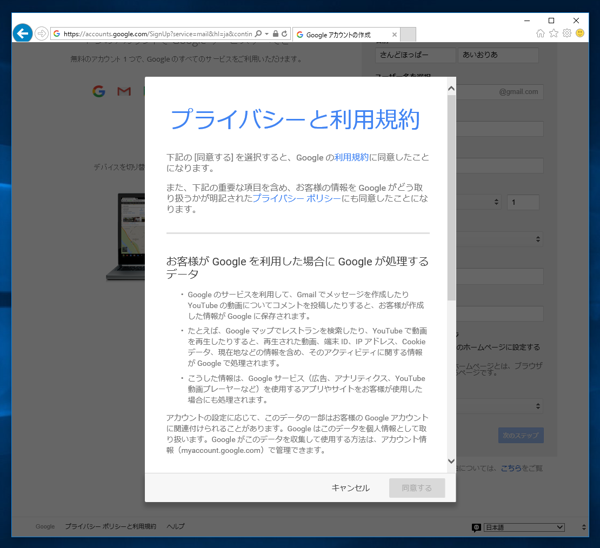Click the birthday day field showing 1

point(523,202)
